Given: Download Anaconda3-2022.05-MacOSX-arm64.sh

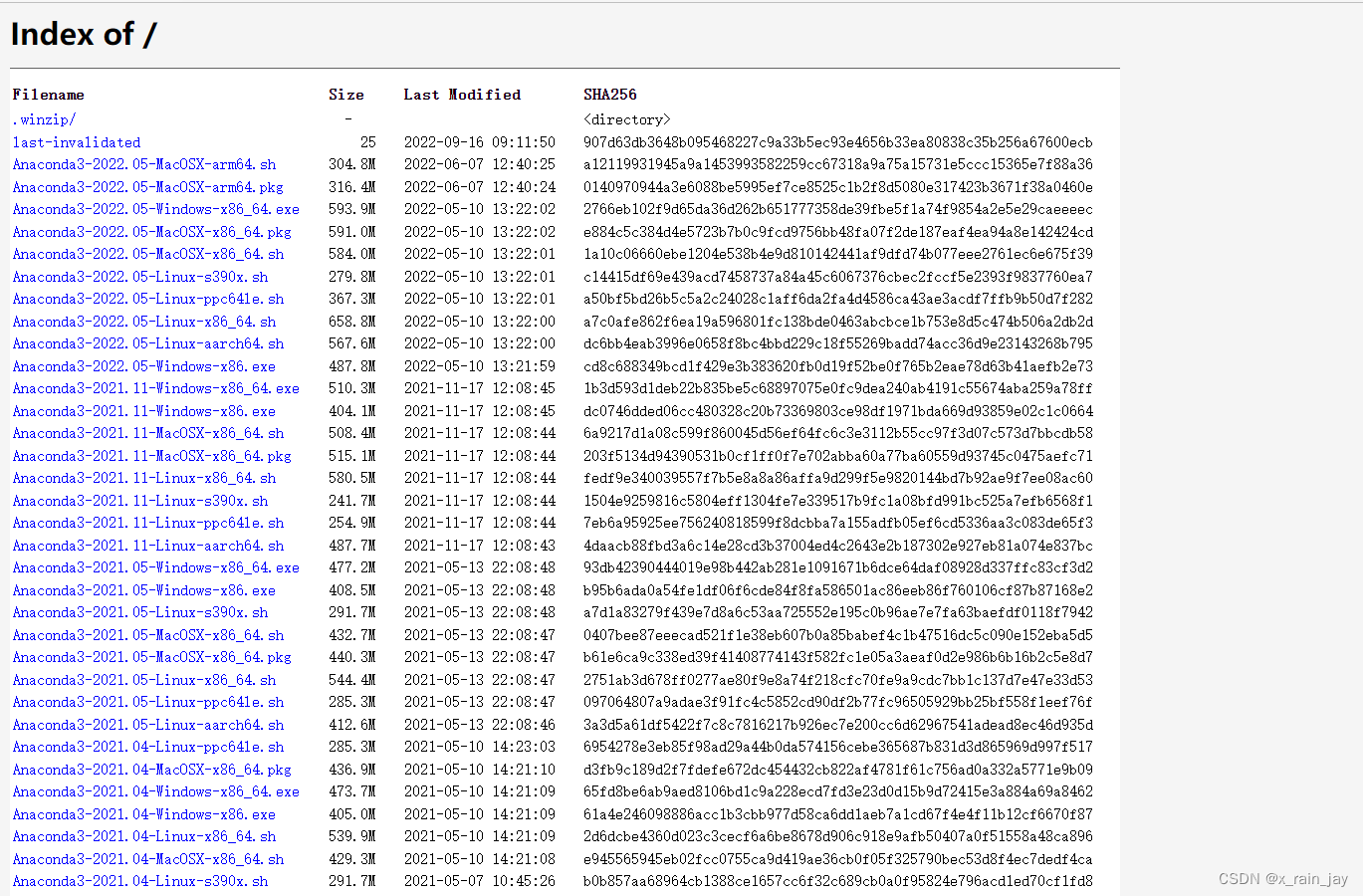Looking at the screenshot, I should pyautogui.click(x=144, y=164).
